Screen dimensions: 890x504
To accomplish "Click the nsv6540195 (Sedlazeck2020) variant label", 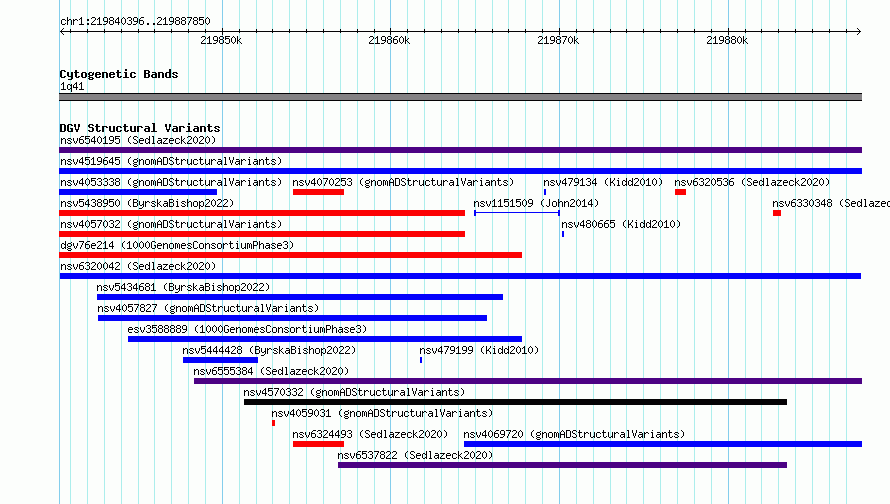I will (x=138, y=140).
